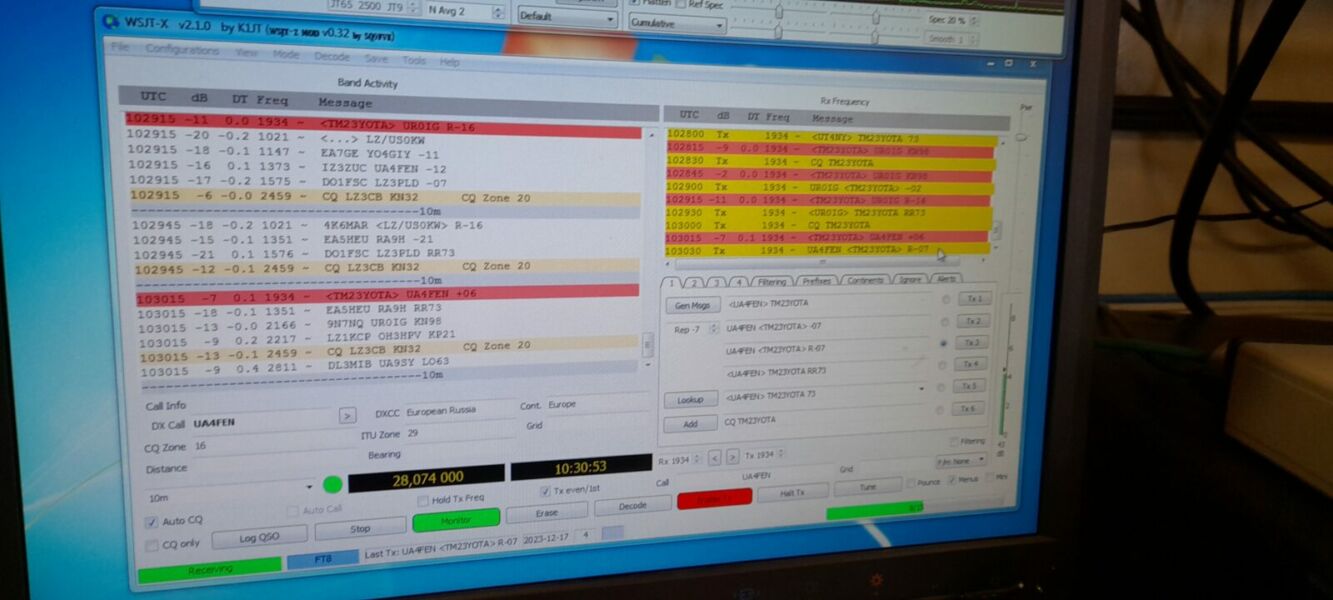This screenshot has width=1333, height=600.
Task: Click the left arrow between Rx and Tx frequency
Action: 714,458
